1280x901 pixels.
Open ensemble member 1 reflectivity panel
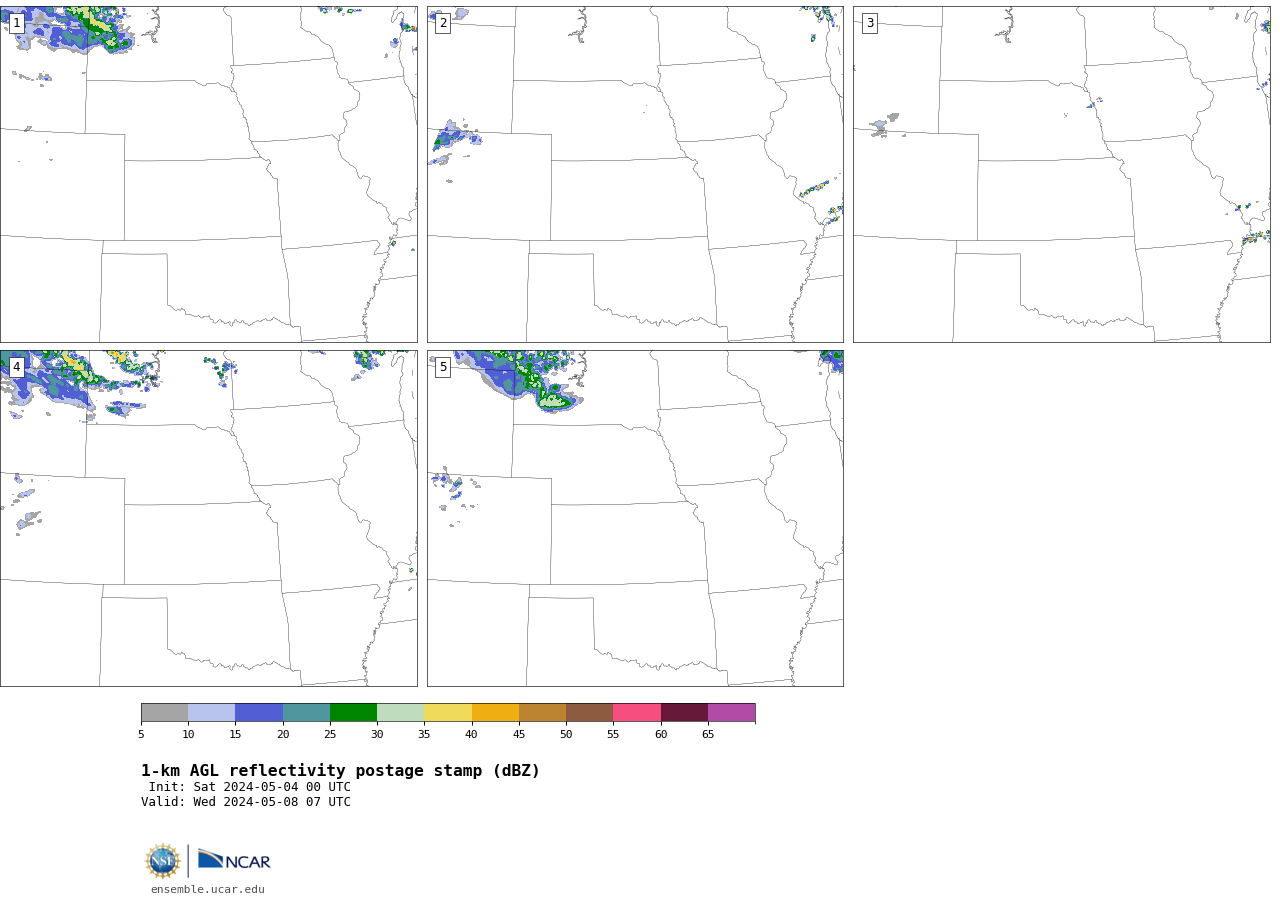pyautogui.click(x=208, y=175)
